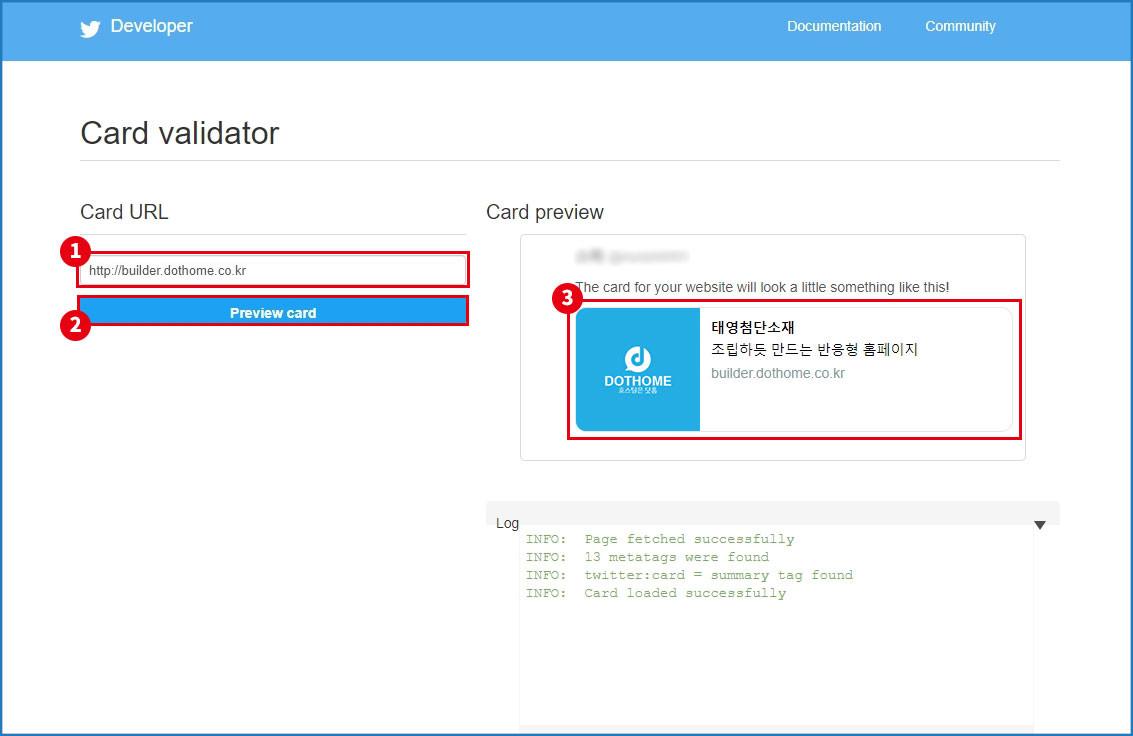
Task: Click the card title 태영첨단소재
Action: (753, 327)
